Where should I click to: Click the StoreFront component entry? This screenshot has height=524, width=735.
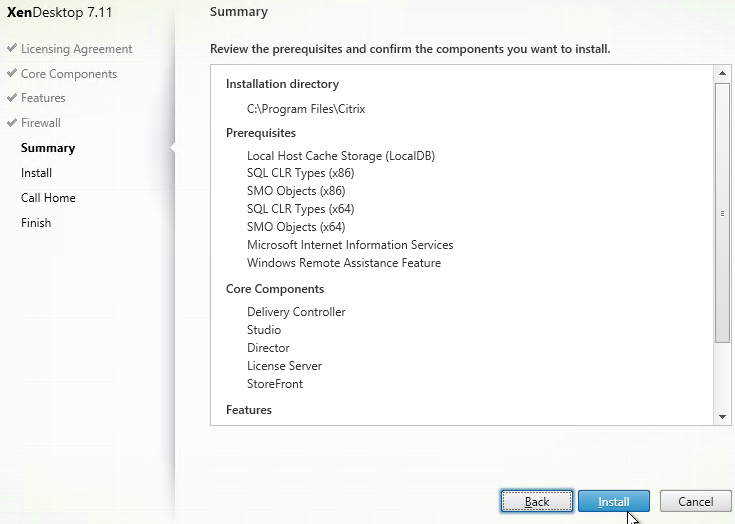(275, 384)
